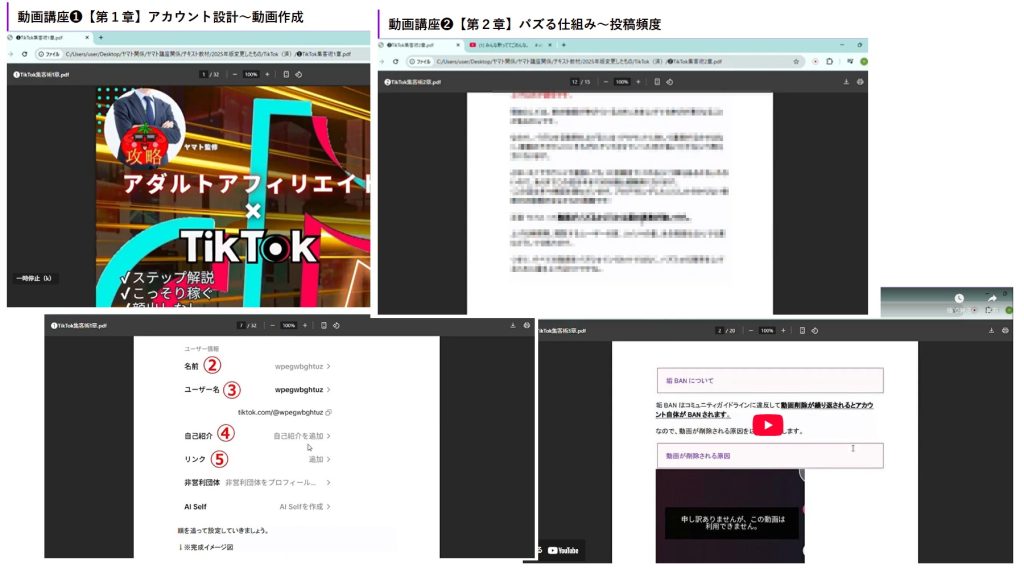Print the PDF showing page 12 of 15

pyautogui.click(x=860, y=82)
